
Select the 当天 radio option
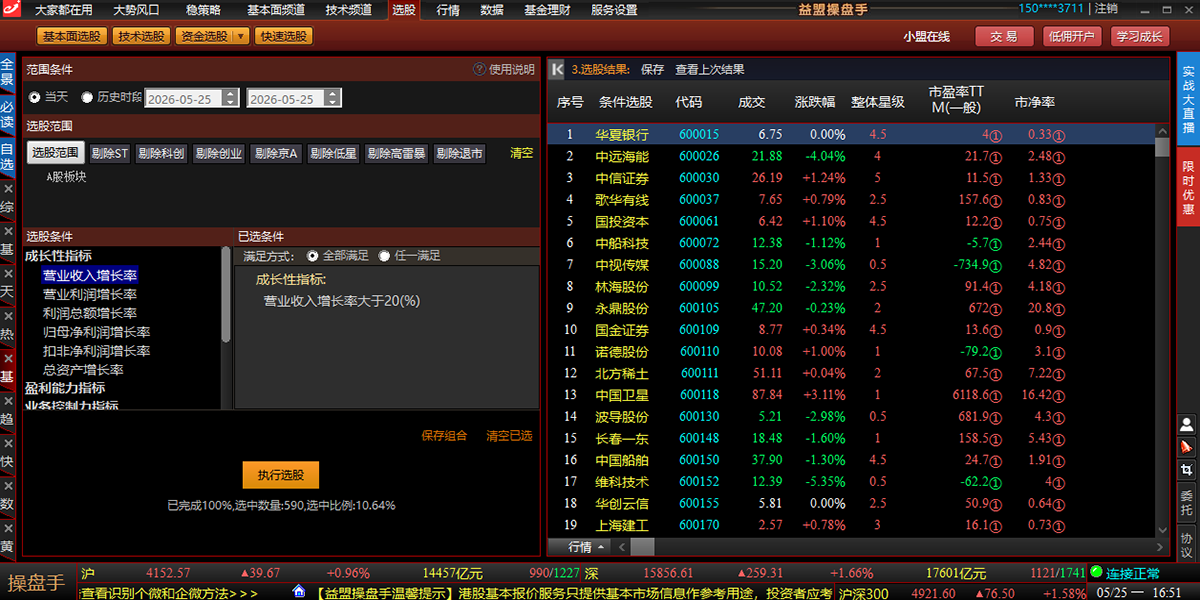pos(35,98)
